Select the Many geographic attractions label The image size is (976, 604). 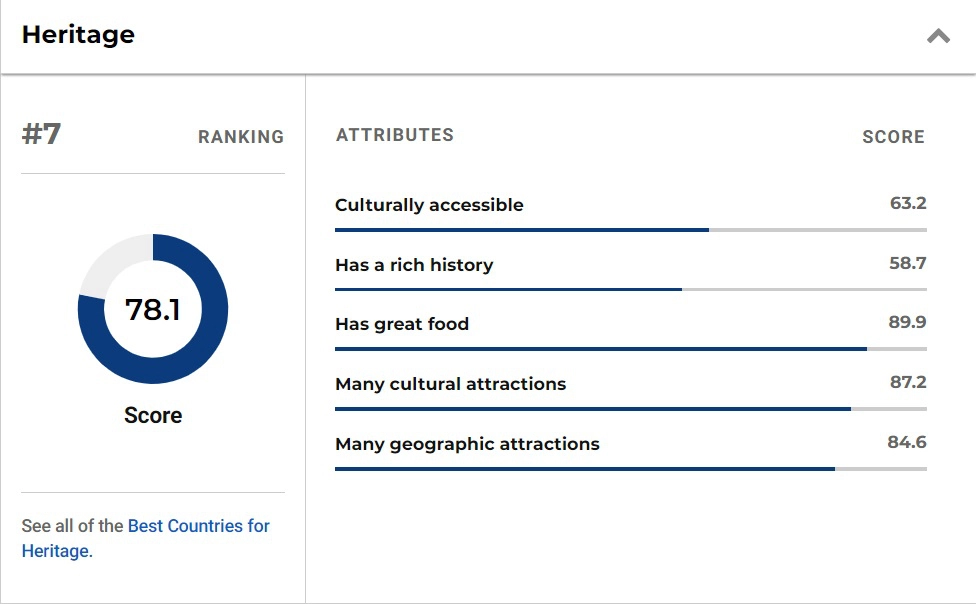(x=467, y=444)
